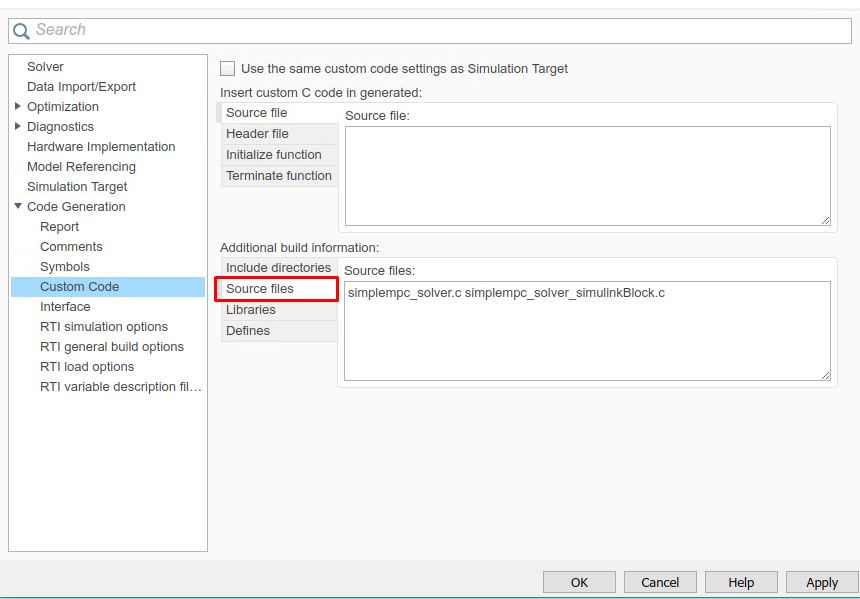This screenshot has width=860, height=599.
Task: Select Solver in the category tree
Action: coord(45,67)
